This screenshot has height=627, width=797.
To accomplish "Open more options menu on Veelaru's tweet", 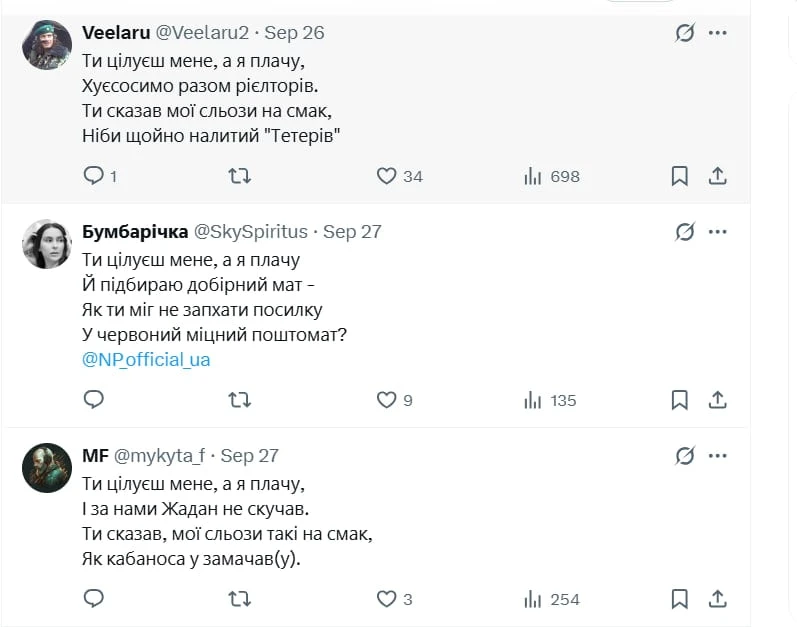I will pyautogui.click(x=717, y=33).
